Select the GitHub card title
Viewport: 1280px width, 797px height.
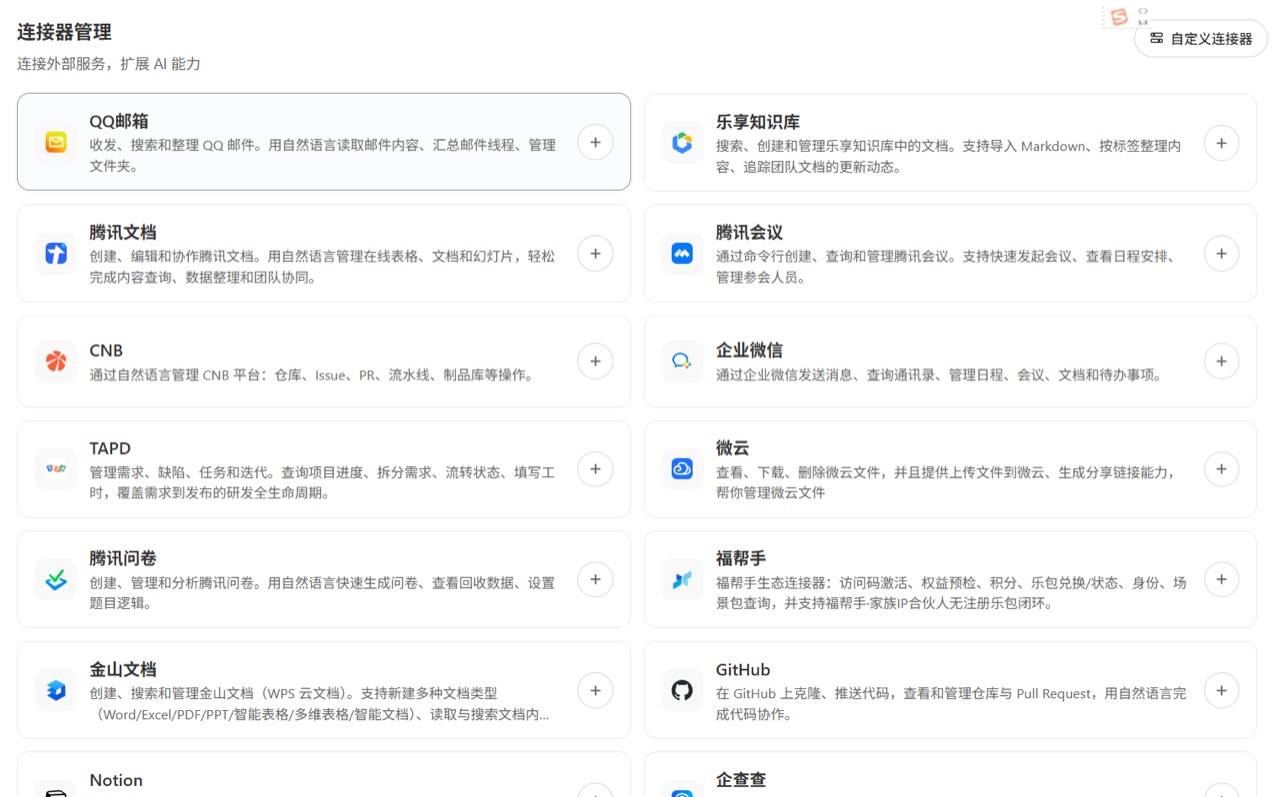pos(743,669)
